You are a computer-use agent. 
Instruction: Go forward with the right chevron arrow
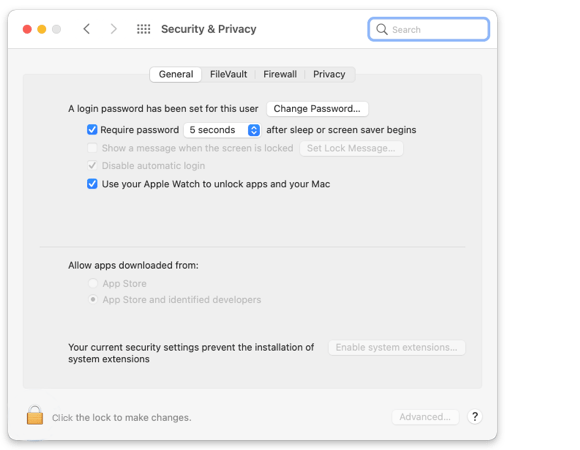114,29
